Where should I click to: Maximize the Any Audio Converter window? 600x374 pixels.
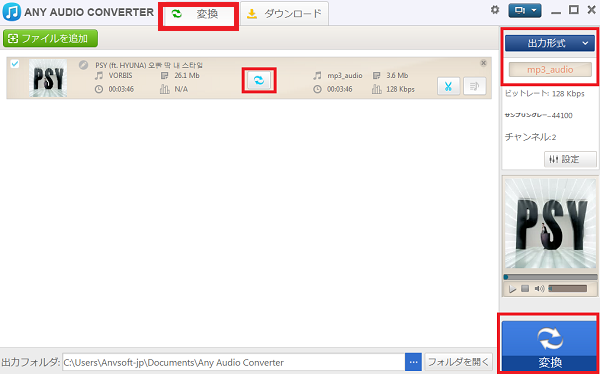tap(574, 10)
